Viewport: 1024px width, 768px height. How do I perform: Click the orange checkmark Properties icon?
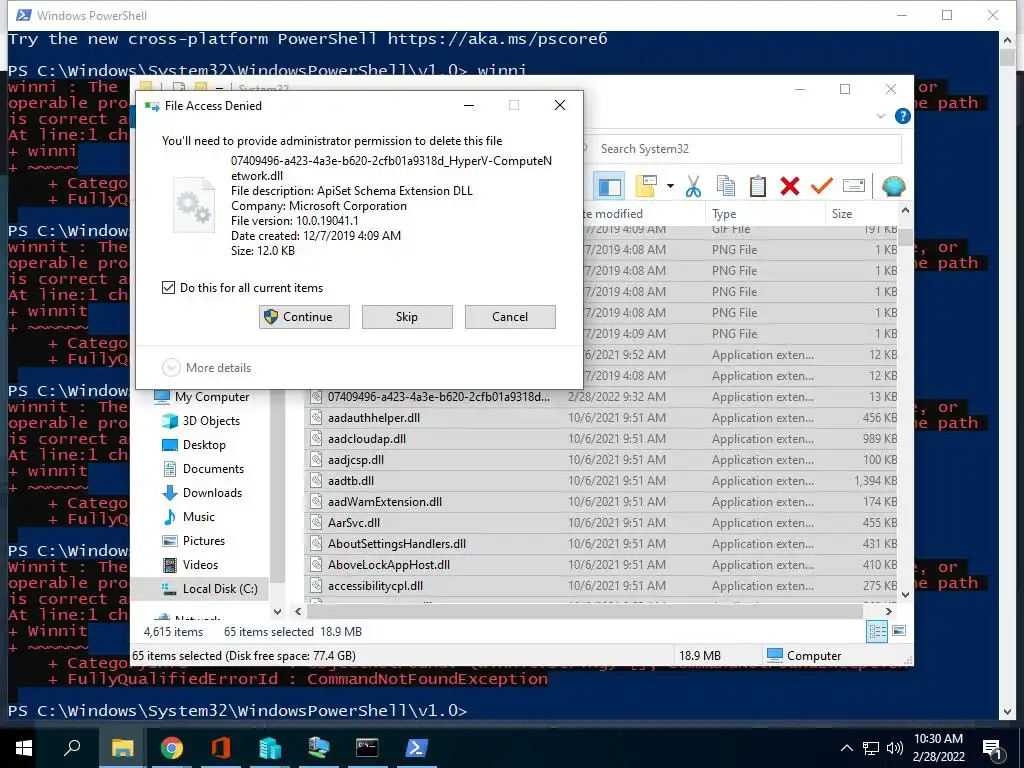click(822, 187)
